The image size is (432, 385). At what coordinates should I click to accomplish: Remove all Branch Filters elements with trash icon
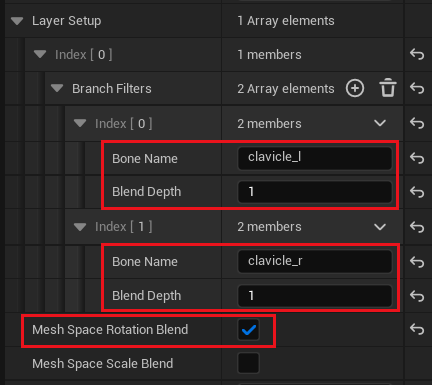coord(388,88)
